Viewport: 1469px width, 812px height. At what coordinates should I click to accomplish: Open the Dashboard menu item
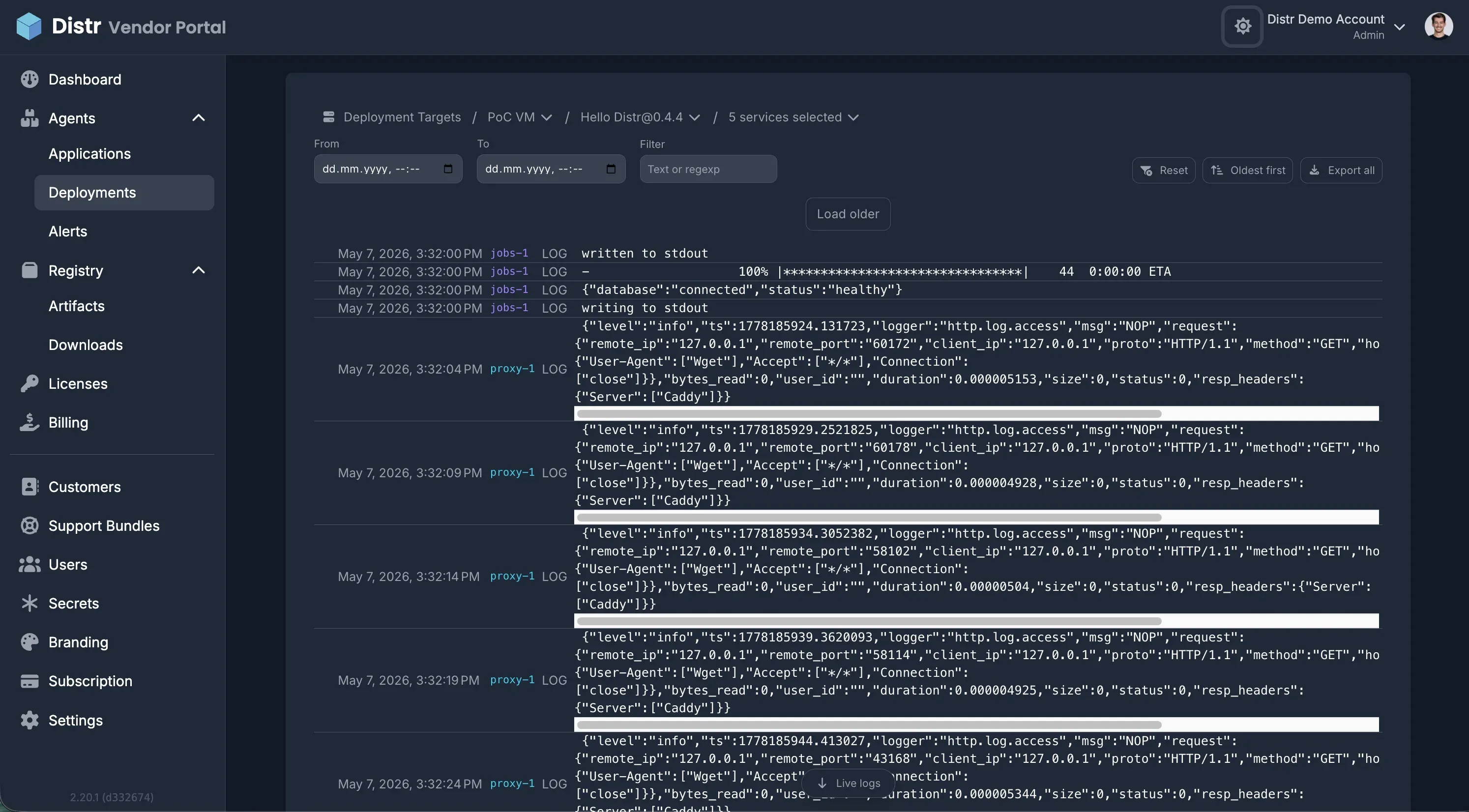pyautogui.click(x=85, y=79)
